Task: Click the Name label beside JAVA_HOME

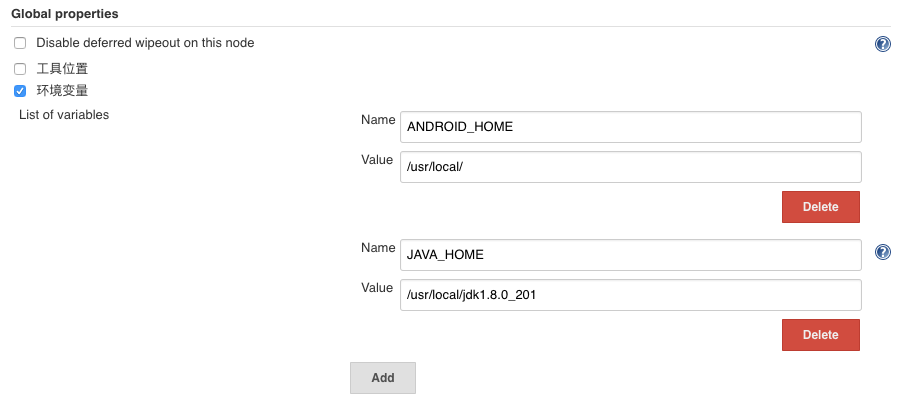Action: 377,248
